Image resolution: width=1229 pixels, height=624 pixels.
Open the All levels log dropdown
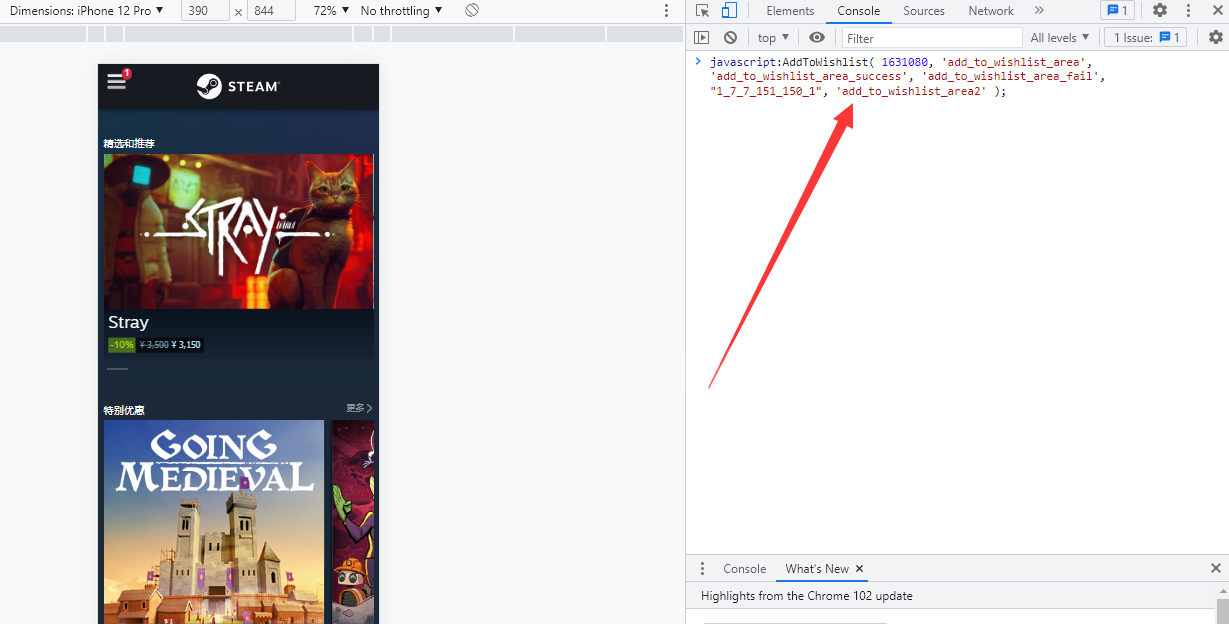(1060, 38)
